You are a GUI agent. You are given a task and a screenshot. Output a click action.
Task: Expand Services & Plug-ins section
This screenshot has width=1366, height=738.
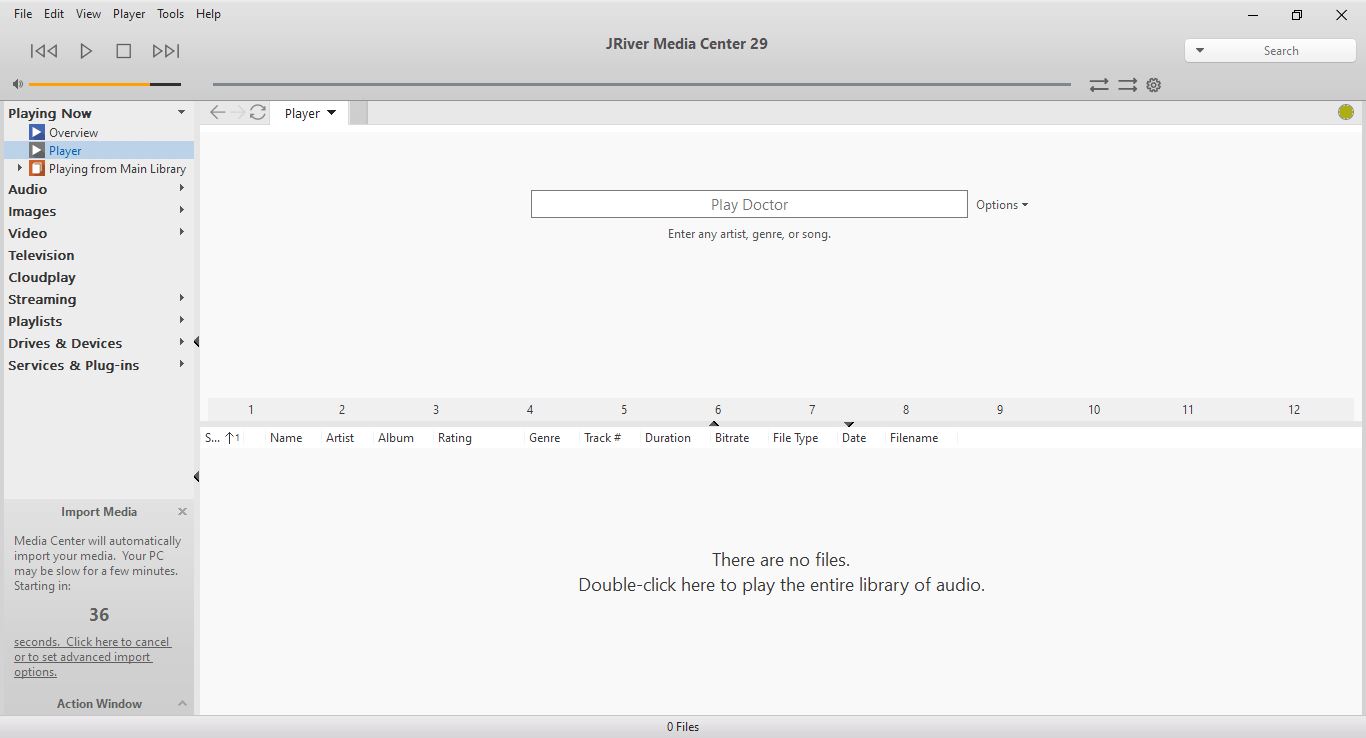point(181,364)
